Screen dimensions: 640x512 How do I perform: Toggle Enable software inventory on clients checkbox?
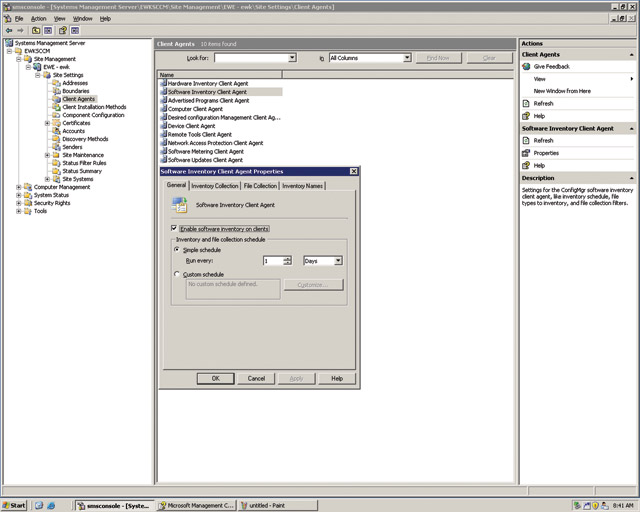(x=174, y=228)
